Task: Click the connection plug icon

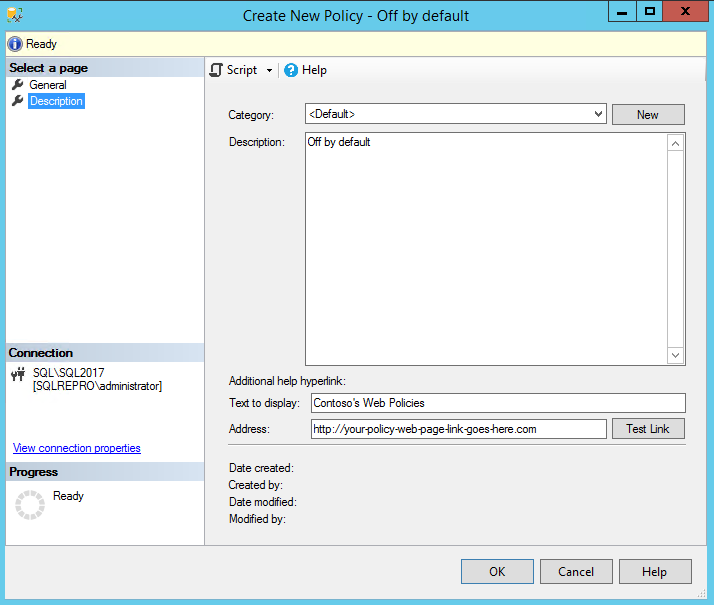Action: 18,374
